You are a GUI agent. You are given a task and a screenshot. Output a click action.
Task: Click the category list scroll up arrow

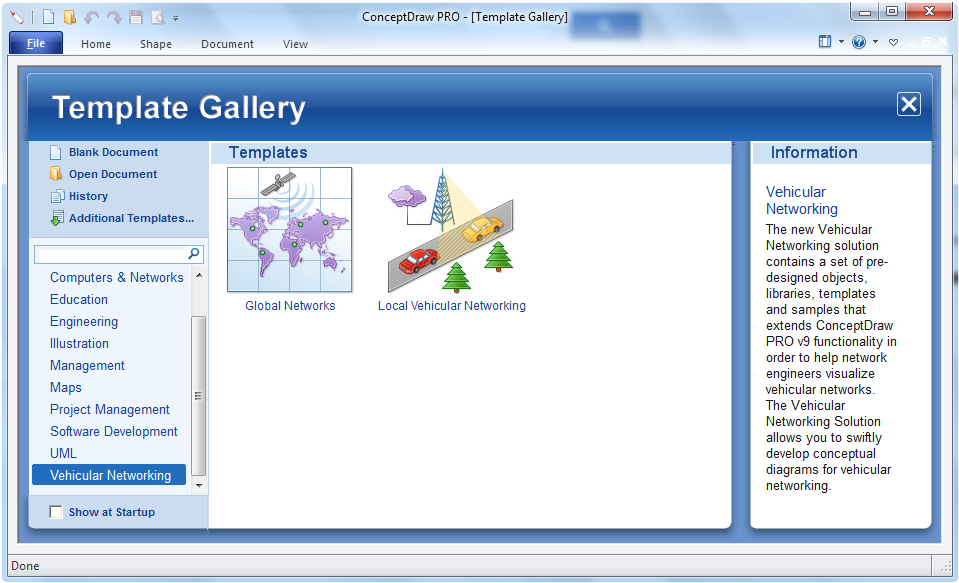(199, 276)
